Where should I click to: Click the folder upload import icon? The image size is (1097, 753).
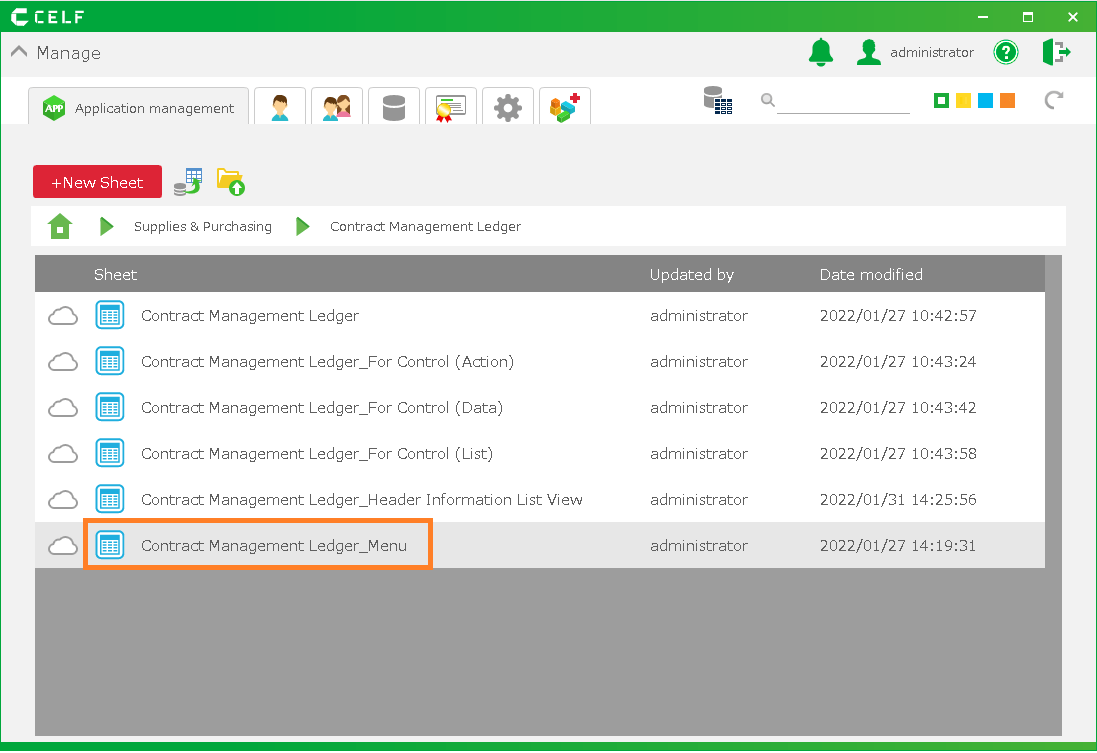231,182
